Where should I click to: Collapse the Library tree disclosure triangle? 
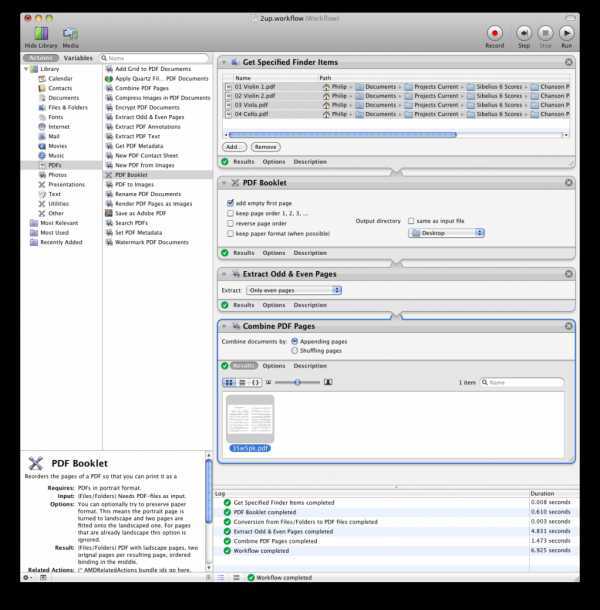tap(26, 69)
